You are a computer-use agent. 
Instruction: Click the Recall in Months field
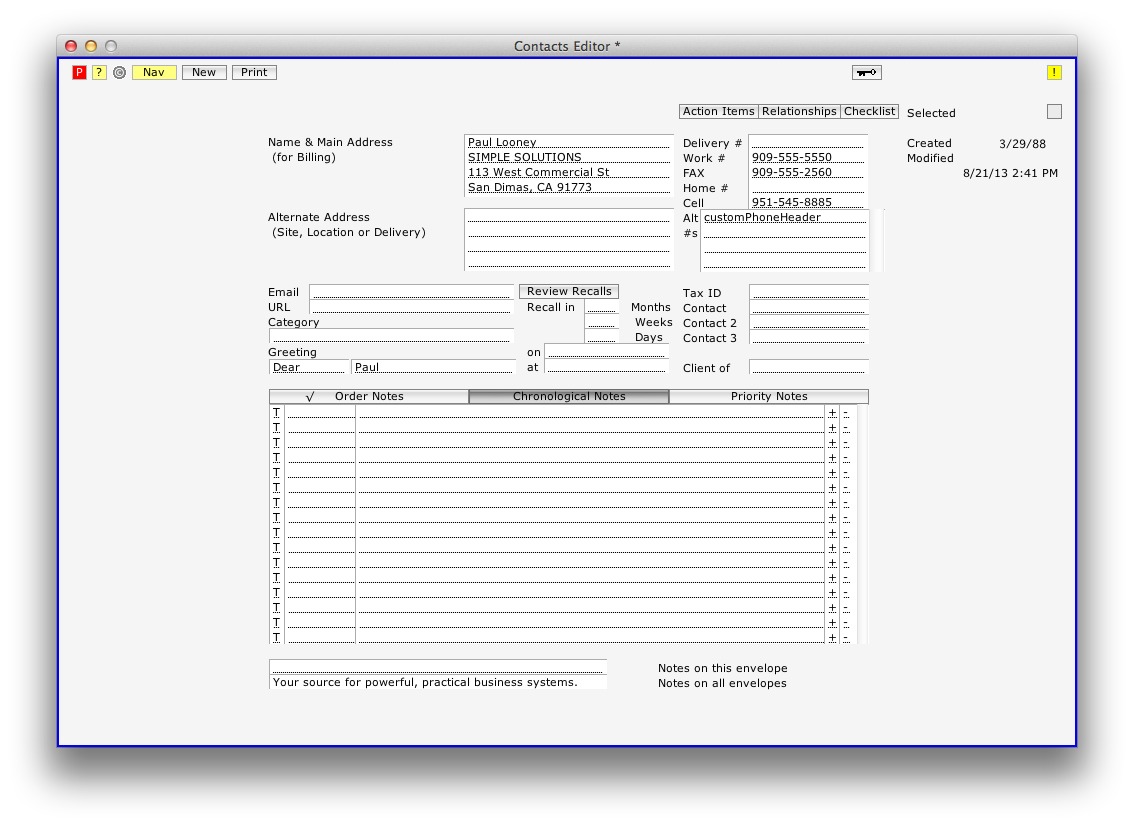602,307
